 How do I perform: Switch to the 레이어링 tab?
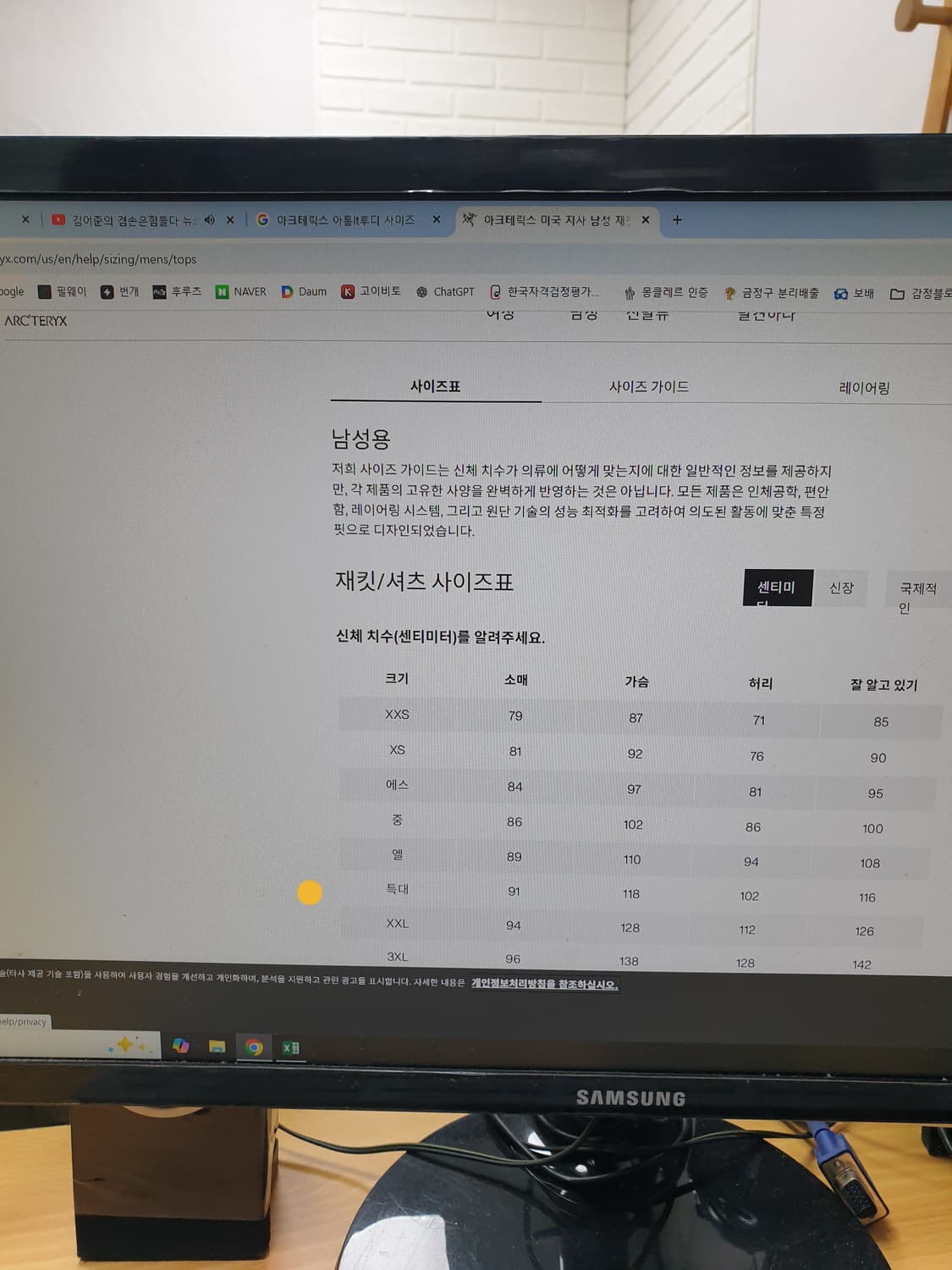[864, 388]
